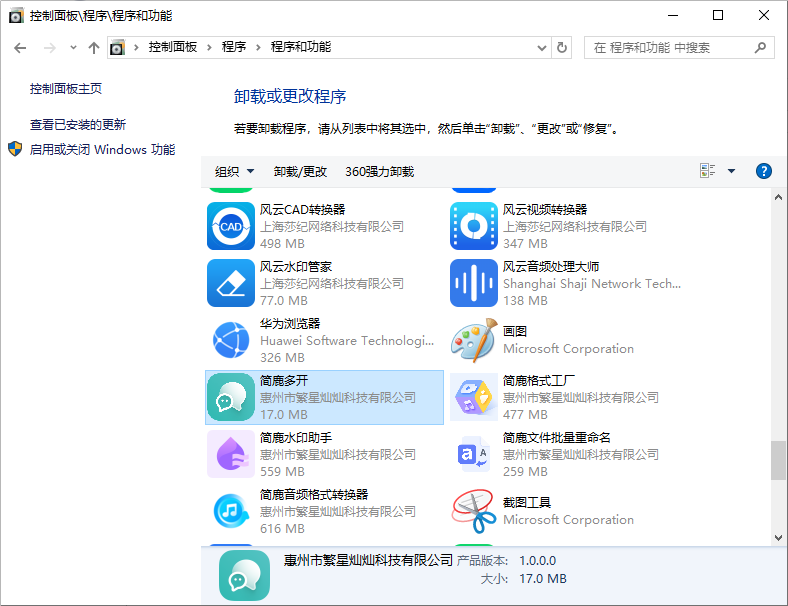Select 截图工具 program name
788x606 pixels.
[x=527, y=502]
